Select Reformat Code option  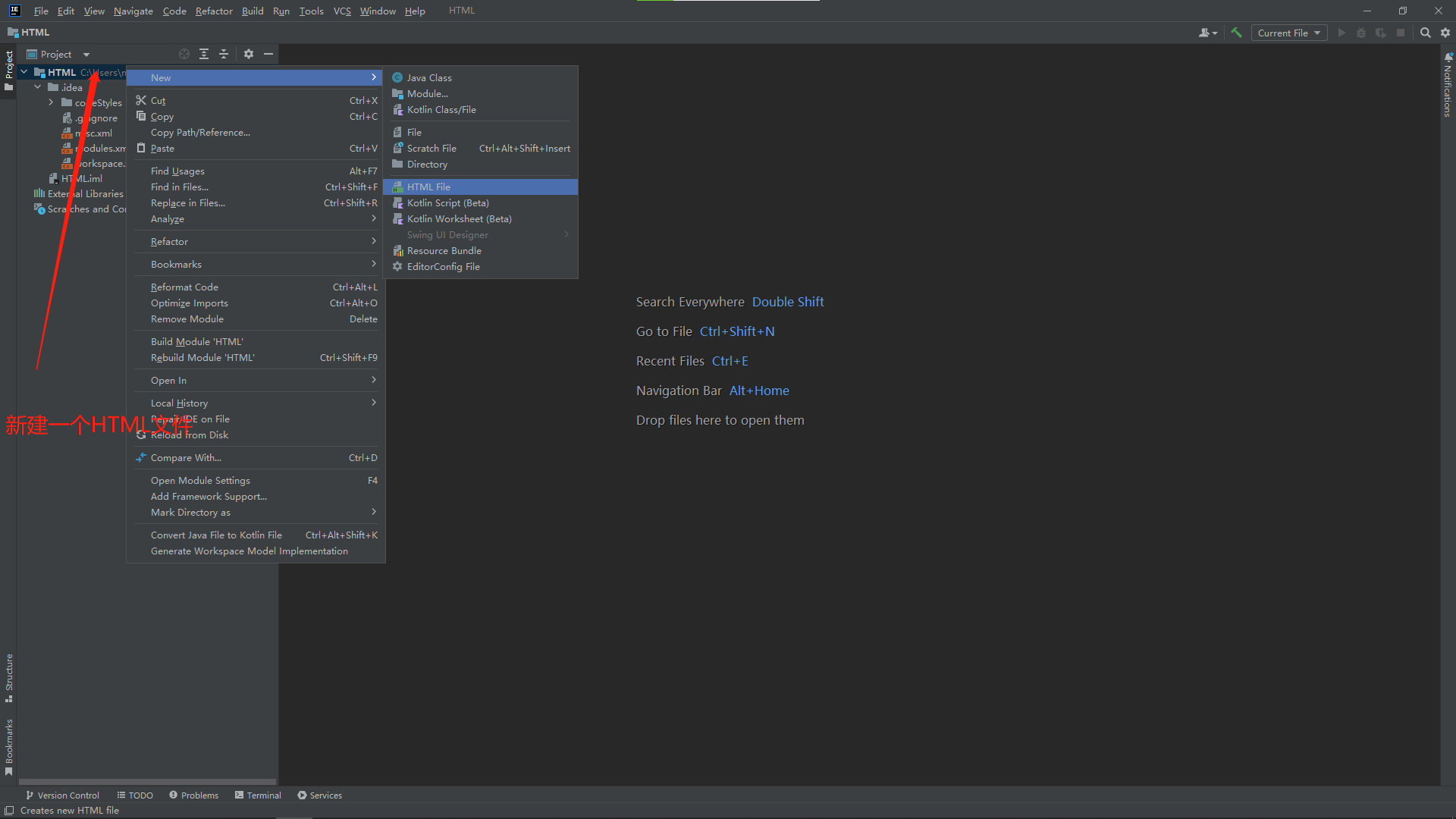click(x=185, y=287)
